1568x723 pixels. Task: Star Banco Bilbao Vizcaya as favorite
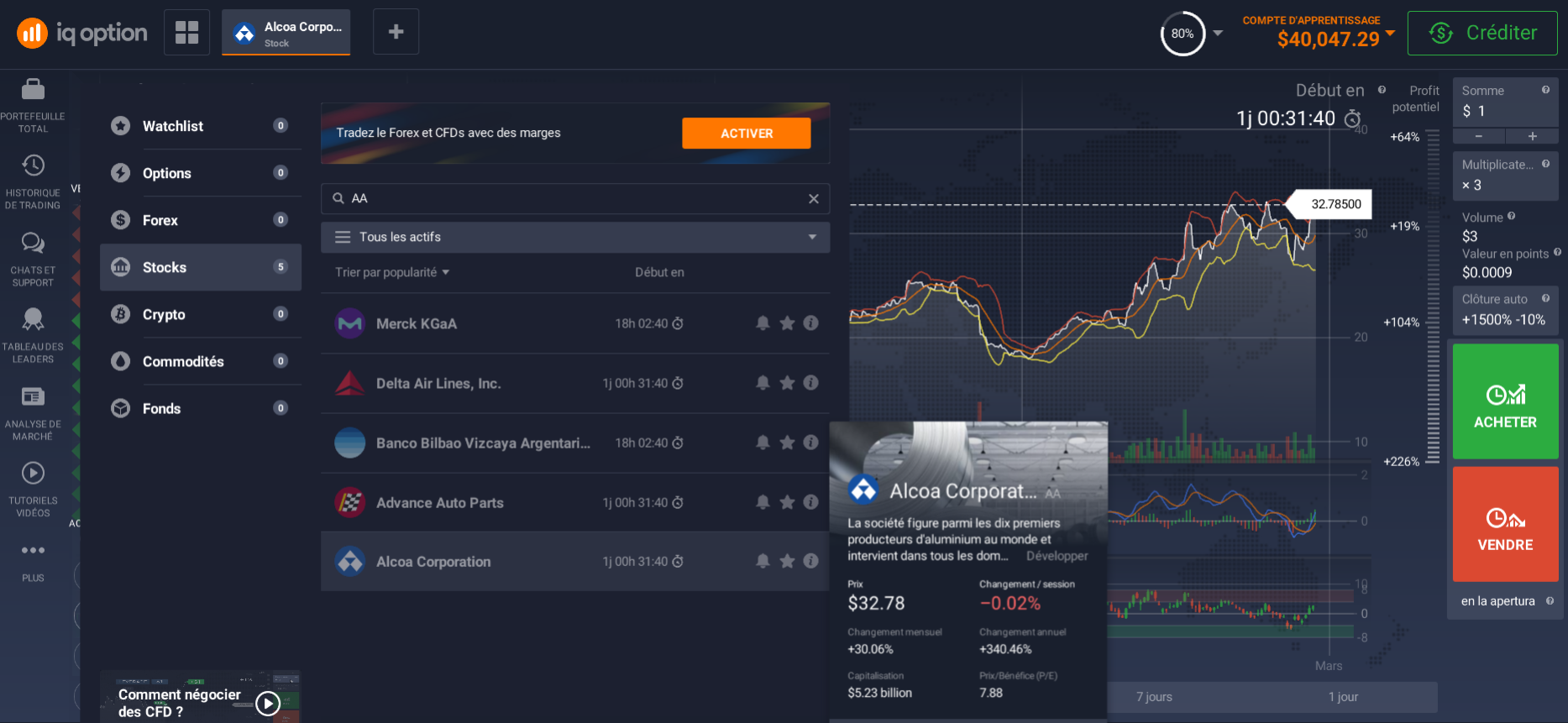point(787,442)
